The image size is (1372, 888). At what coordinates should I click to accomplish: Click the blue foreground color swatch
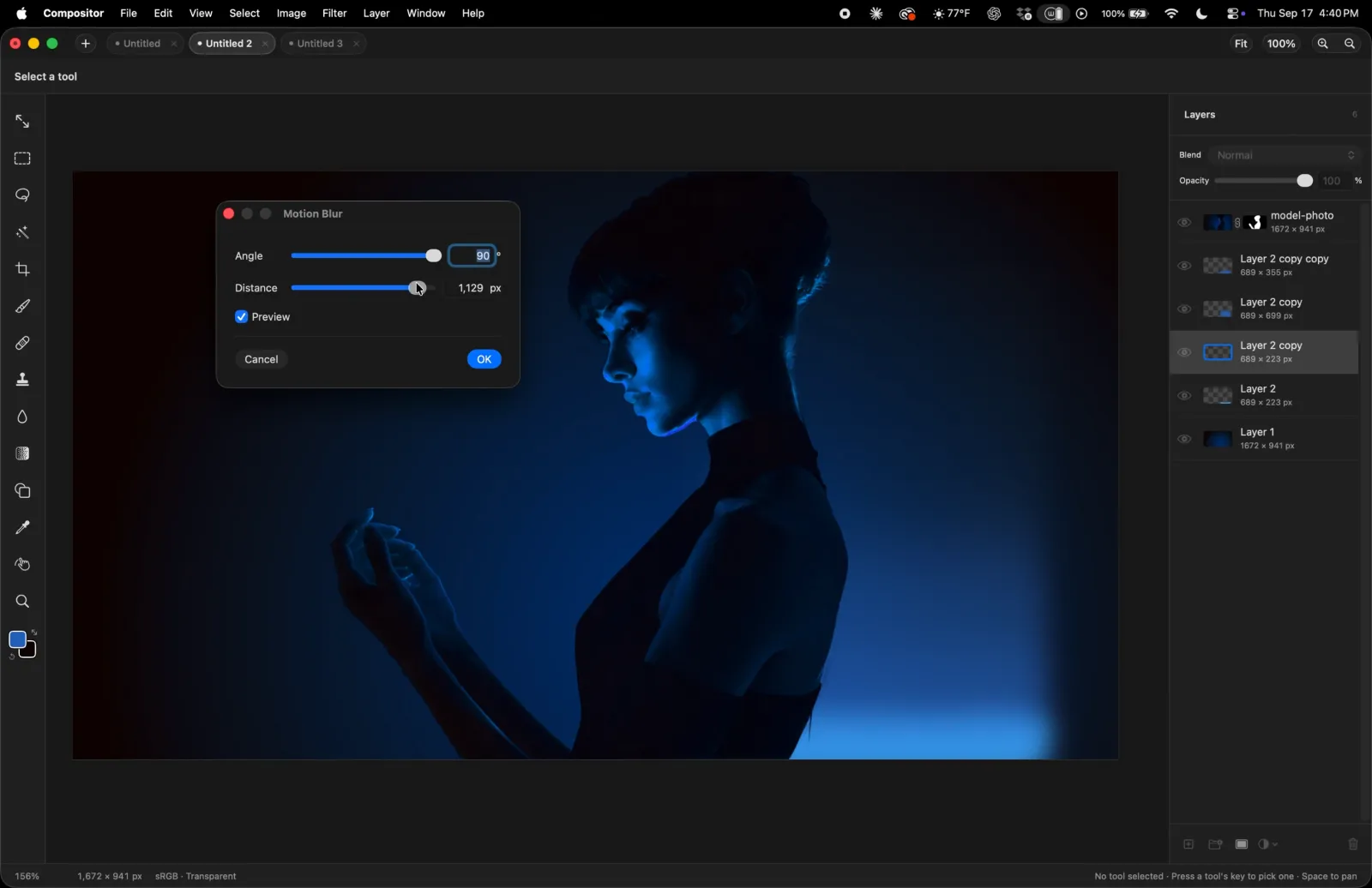(x=17, y=639)
